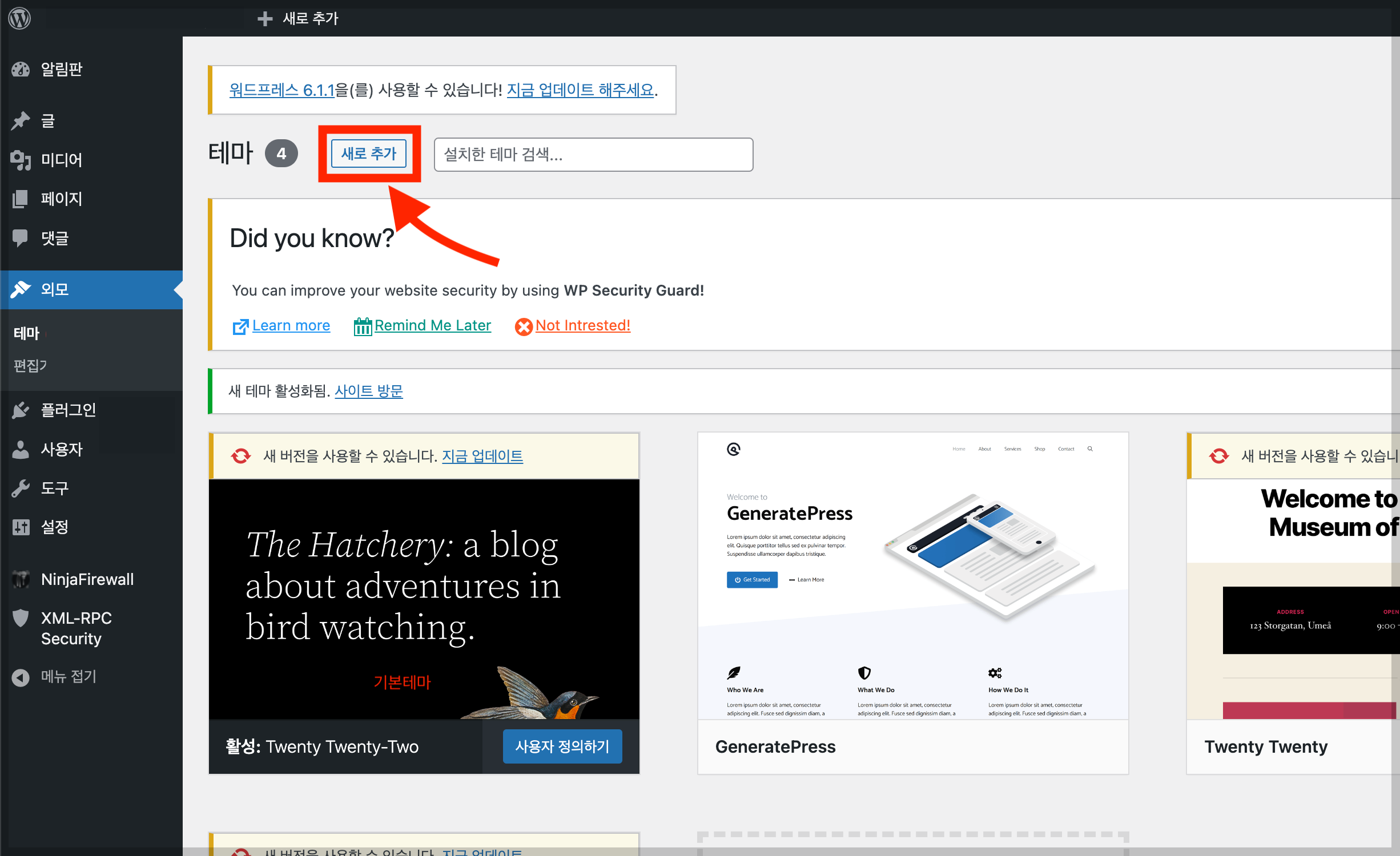Screen dimensions: 1400x856
Task: Open the 미디어 media library menu
Action: tap(61, 160)
